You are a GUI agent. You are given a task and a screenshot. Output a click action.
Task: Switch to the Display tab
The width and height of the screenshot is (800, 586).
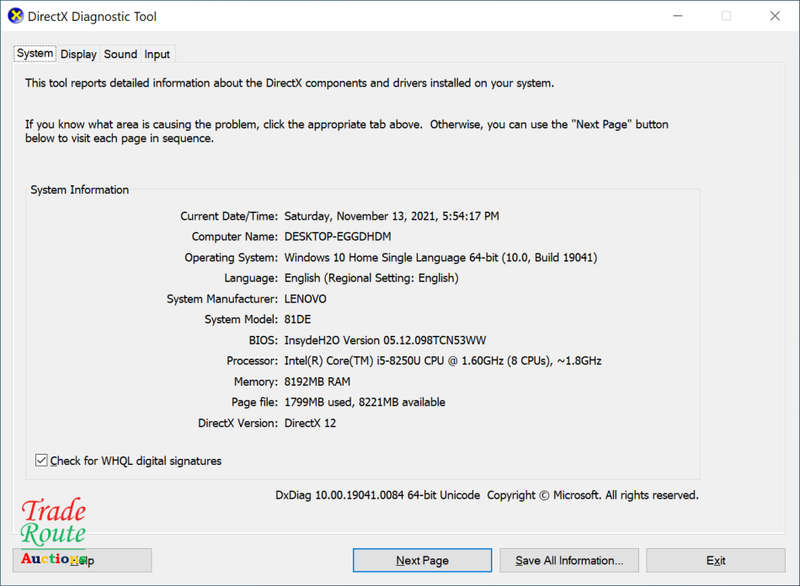click(78, 54)
